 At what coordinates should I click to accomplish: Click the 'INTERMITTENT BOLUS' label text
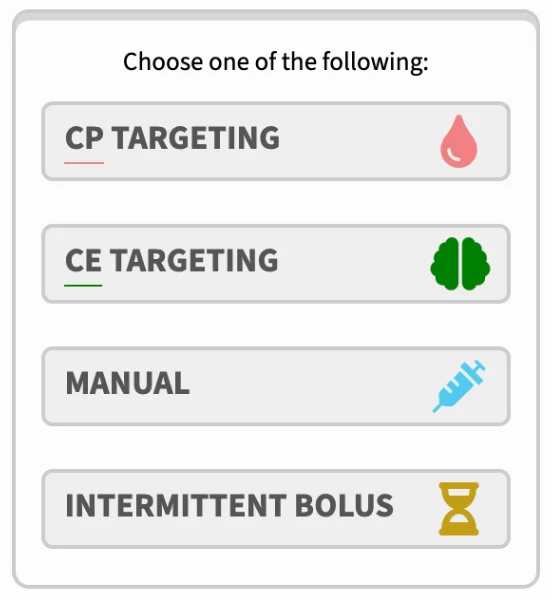coord(230,505)
